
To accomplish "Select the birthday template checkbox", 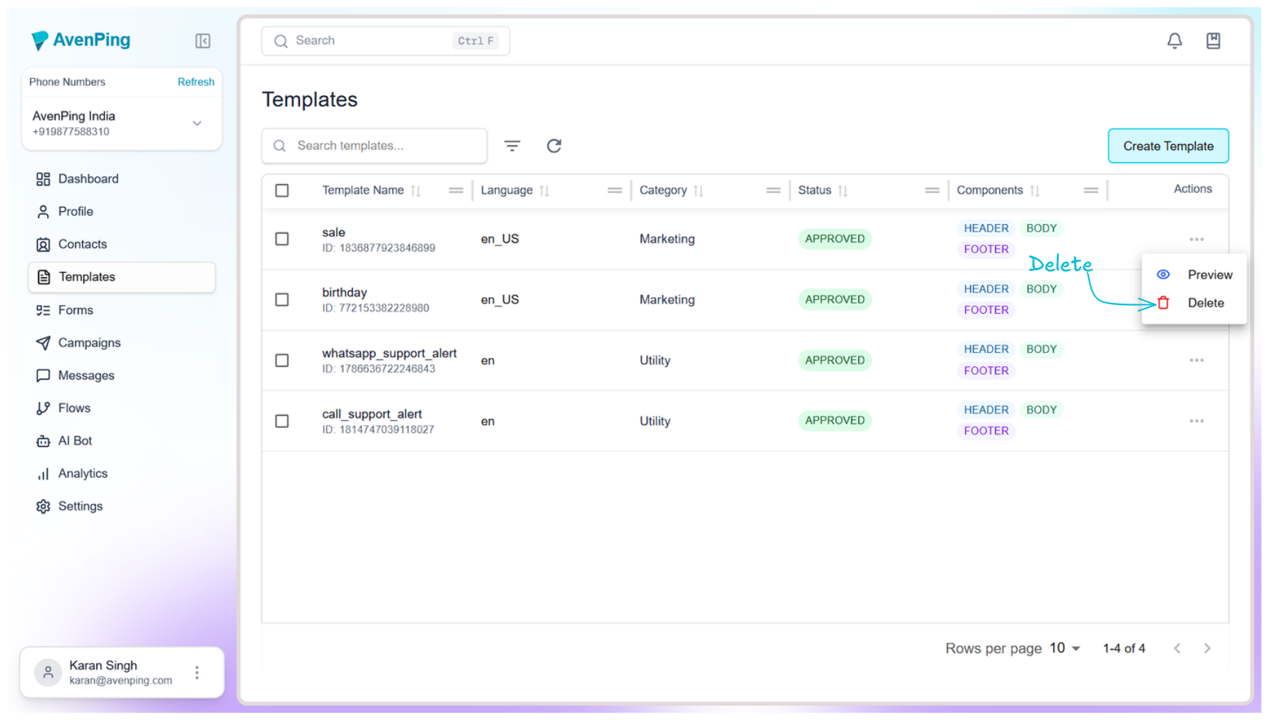I will [282, 300].
